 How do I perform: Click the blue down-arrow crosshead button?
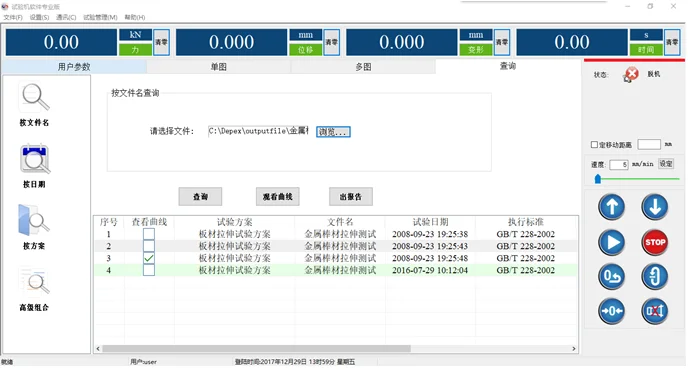tap(655, 207)
